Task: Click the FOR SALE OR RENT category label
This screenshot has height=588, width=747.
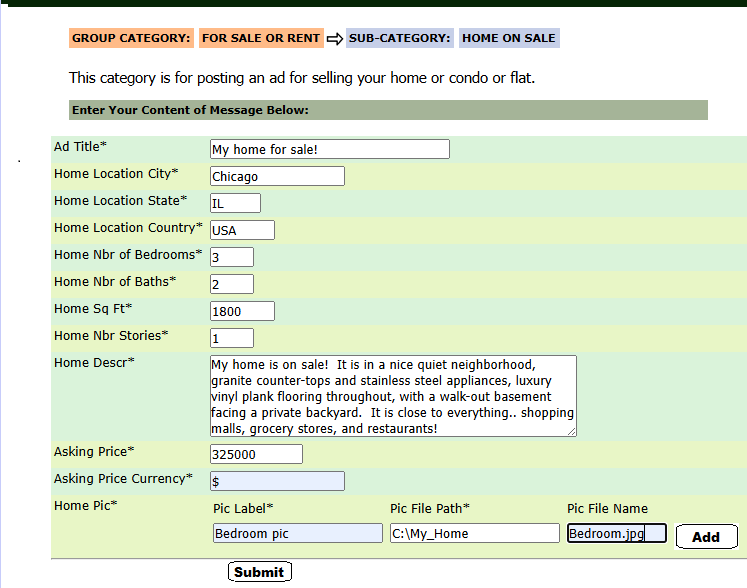Action: (261, 38)
